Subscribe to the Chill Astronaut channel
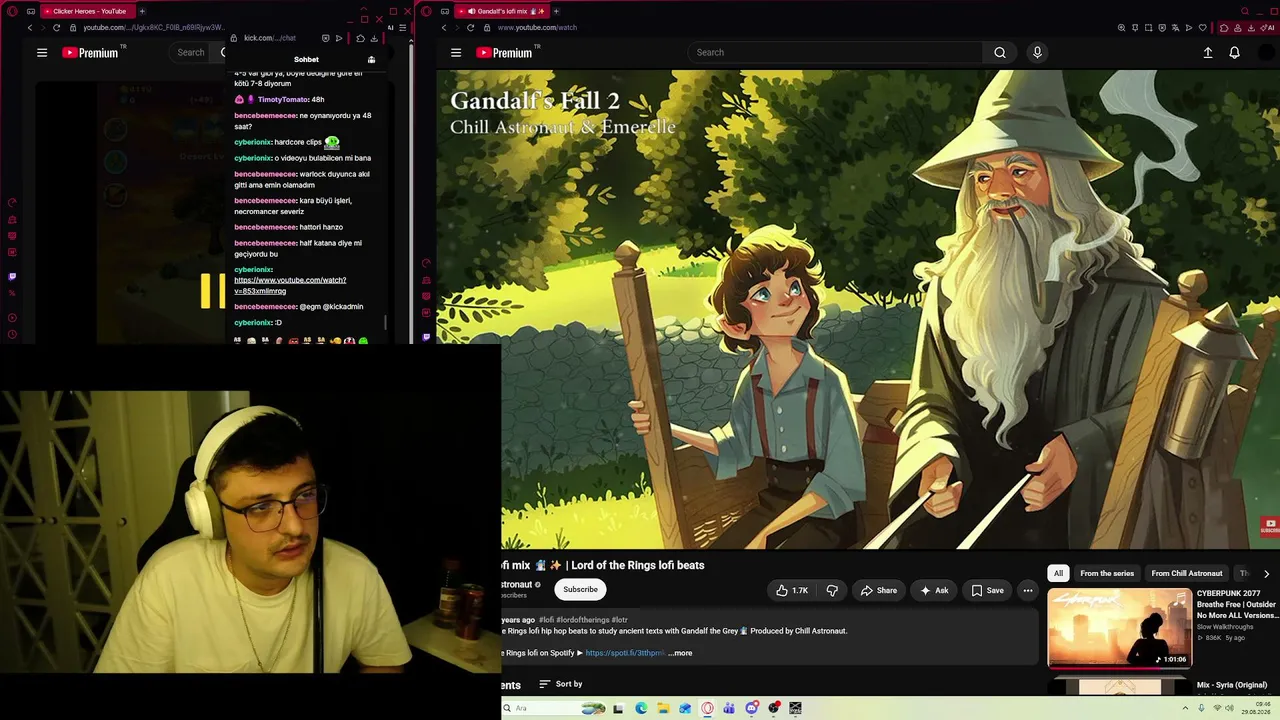The image size is (1280, 720). tap(580, 590)
